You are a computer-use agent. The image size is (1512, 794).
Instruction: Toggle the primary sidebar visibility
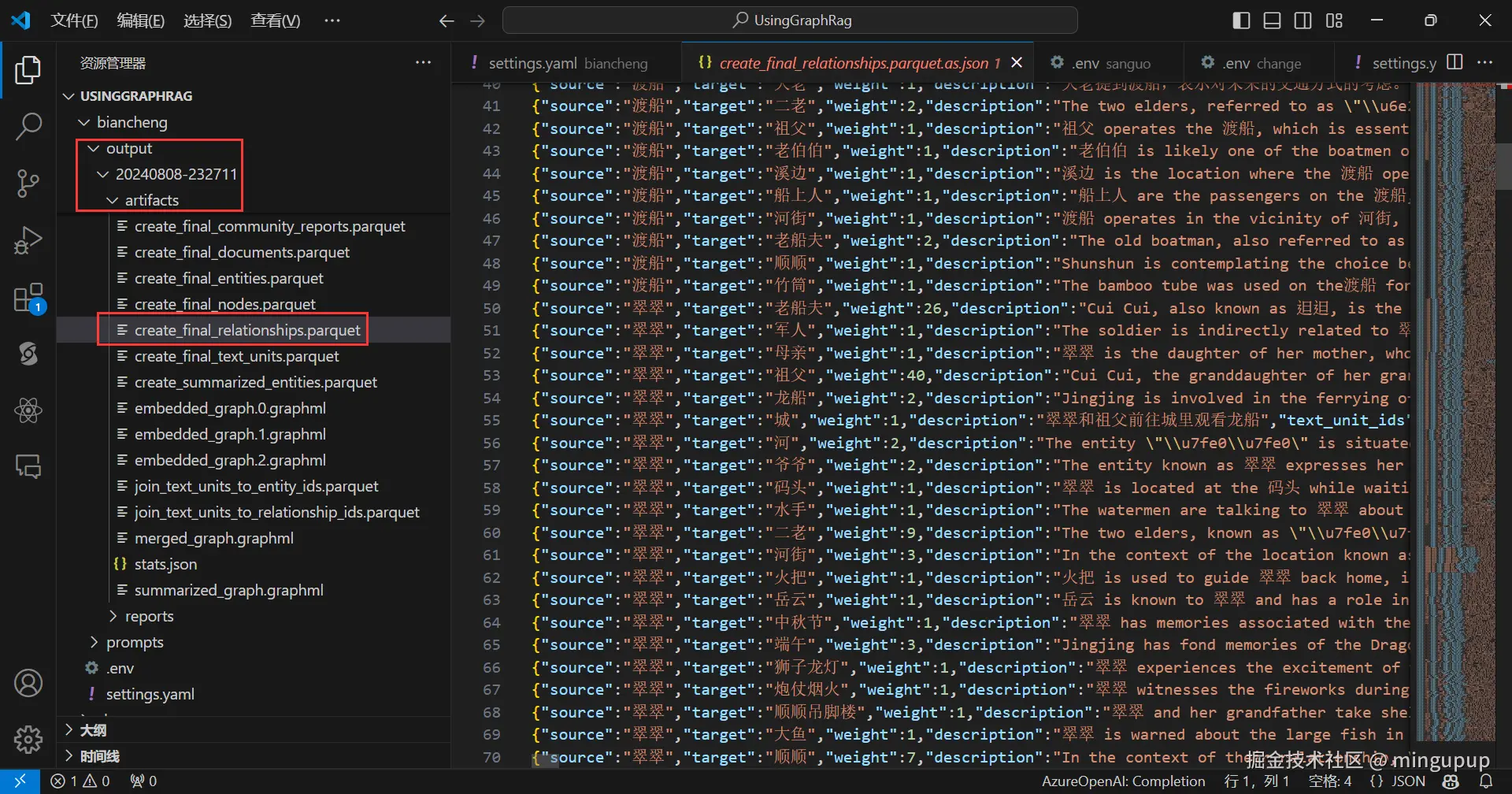(x=1241, y=20)
